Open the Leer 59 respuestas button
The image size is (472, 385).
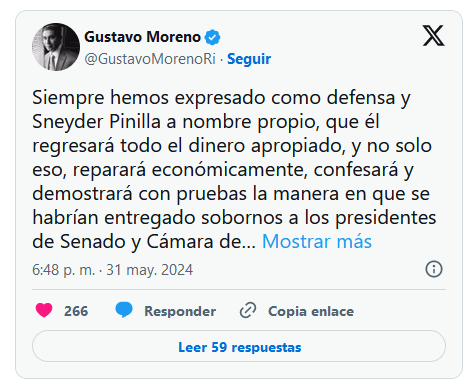pos(239,346)
